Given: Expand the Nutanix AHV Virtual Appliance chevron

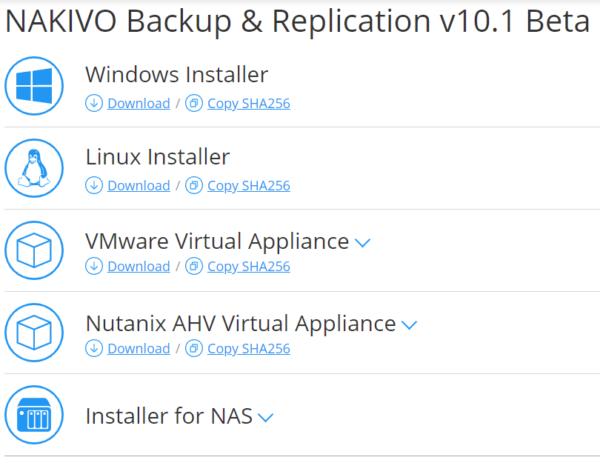Looking at the screenshot, I should pos(408,325).
